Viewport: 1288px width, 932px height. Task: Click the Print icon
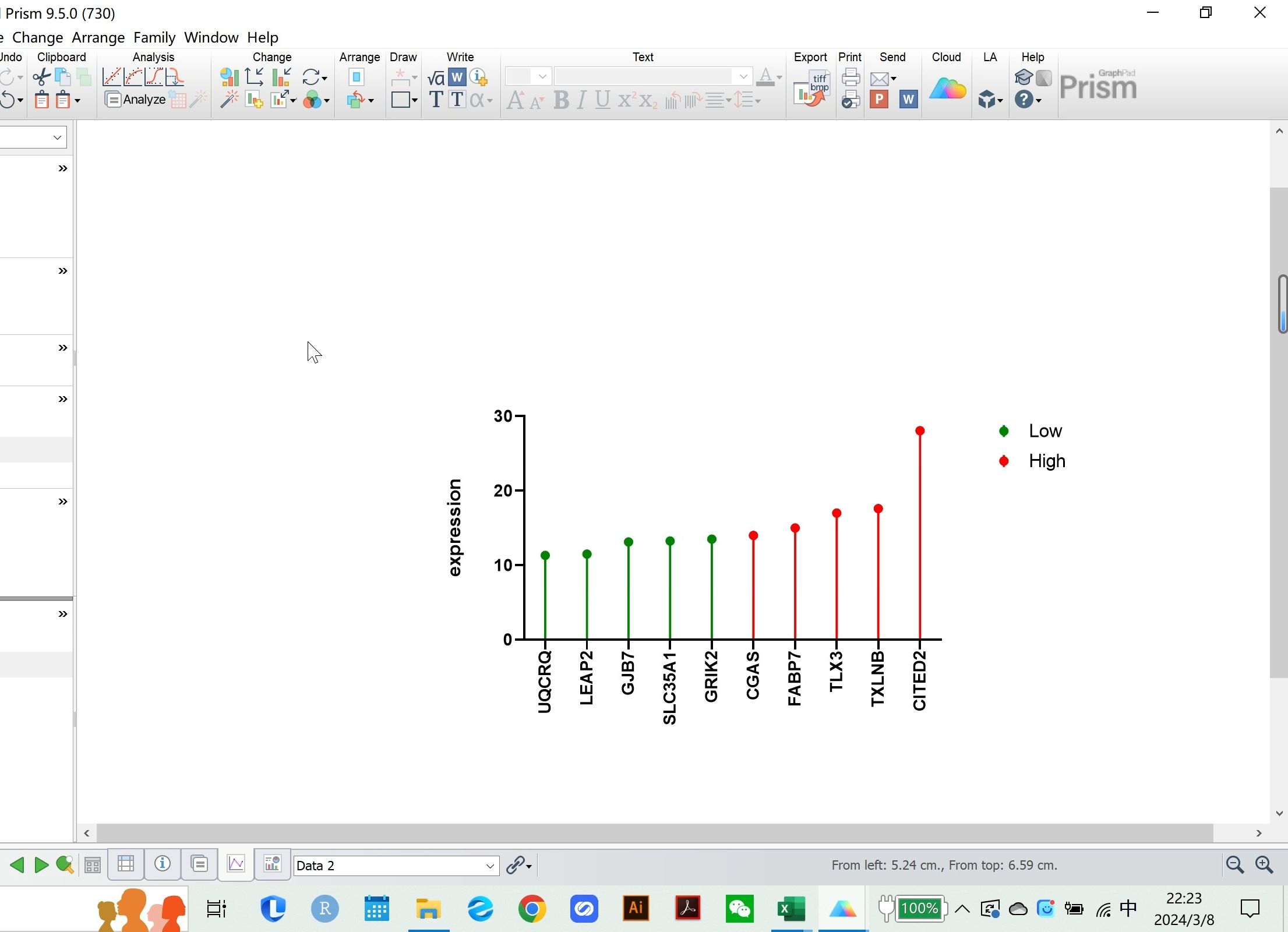[851, 77]
